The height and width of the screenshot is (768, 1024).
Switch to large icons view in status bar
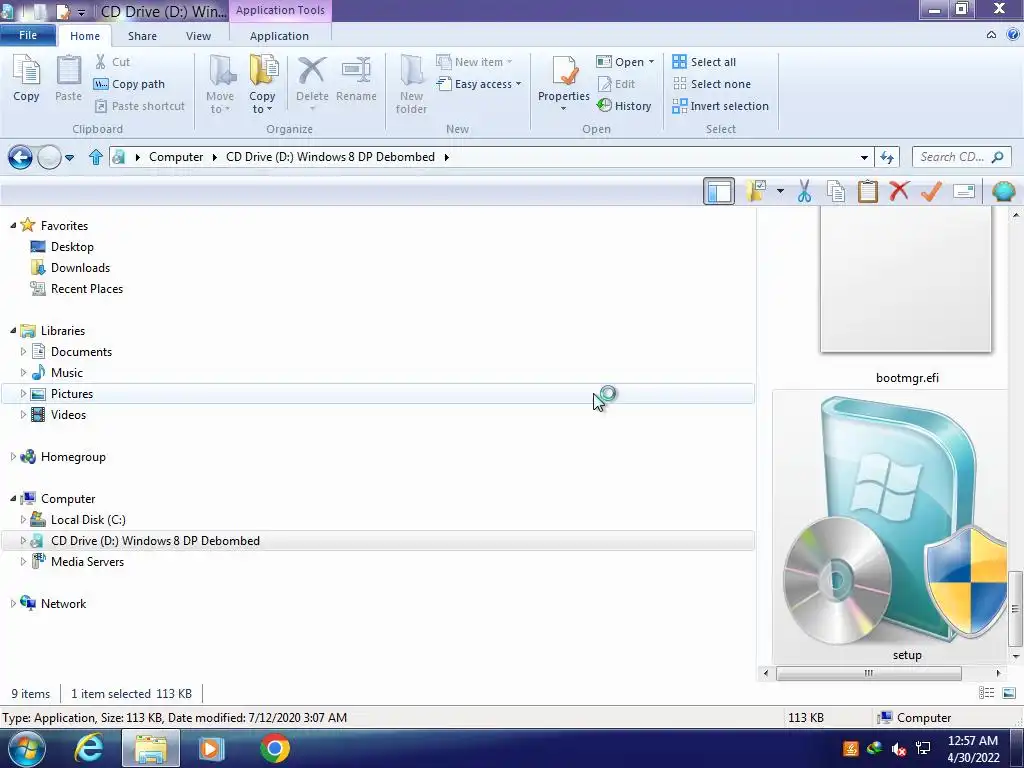coord(1009,693)
